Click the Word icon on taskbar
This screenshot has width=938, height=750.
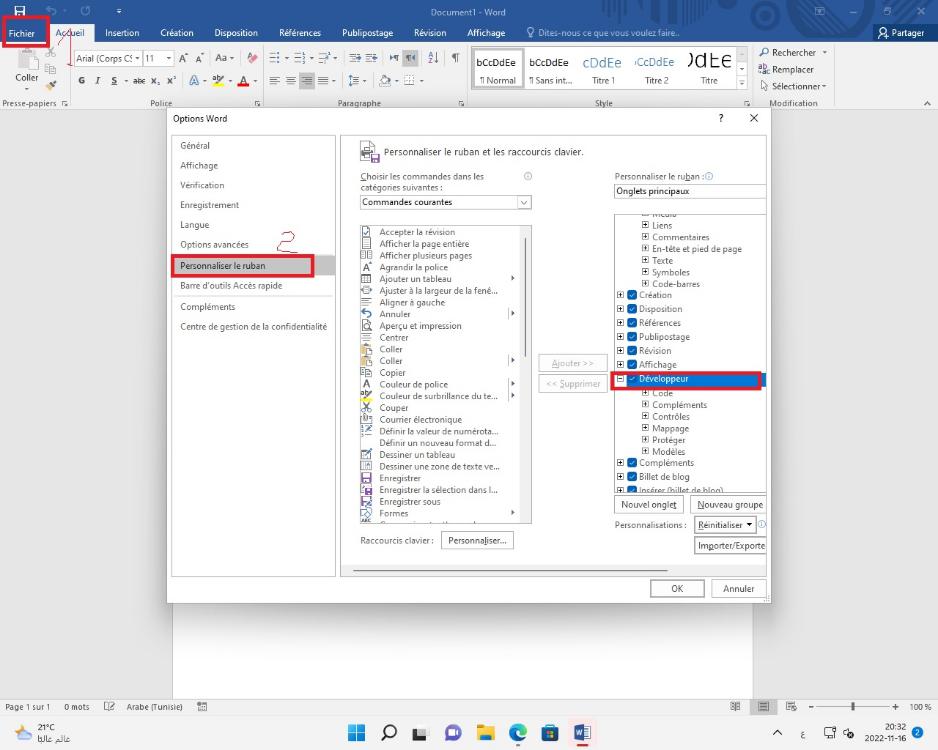pos(582,732)
